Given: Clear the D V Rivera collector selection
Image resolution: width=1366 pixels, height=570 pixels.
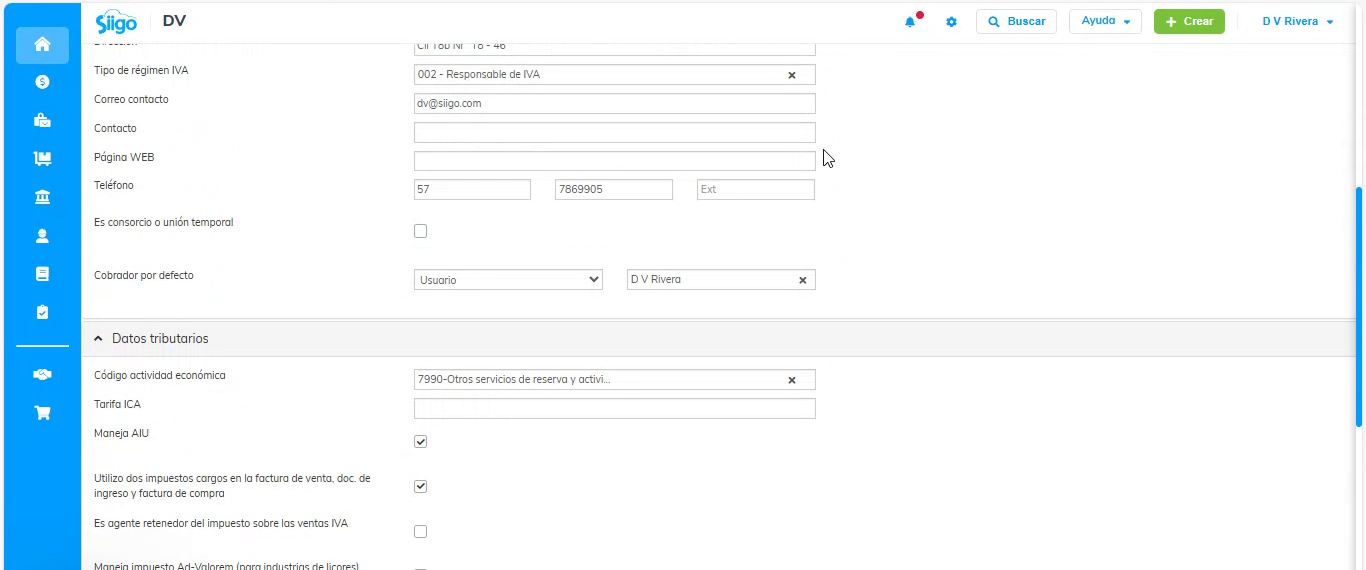Looking at the screenshot, I should click(802, 281).
